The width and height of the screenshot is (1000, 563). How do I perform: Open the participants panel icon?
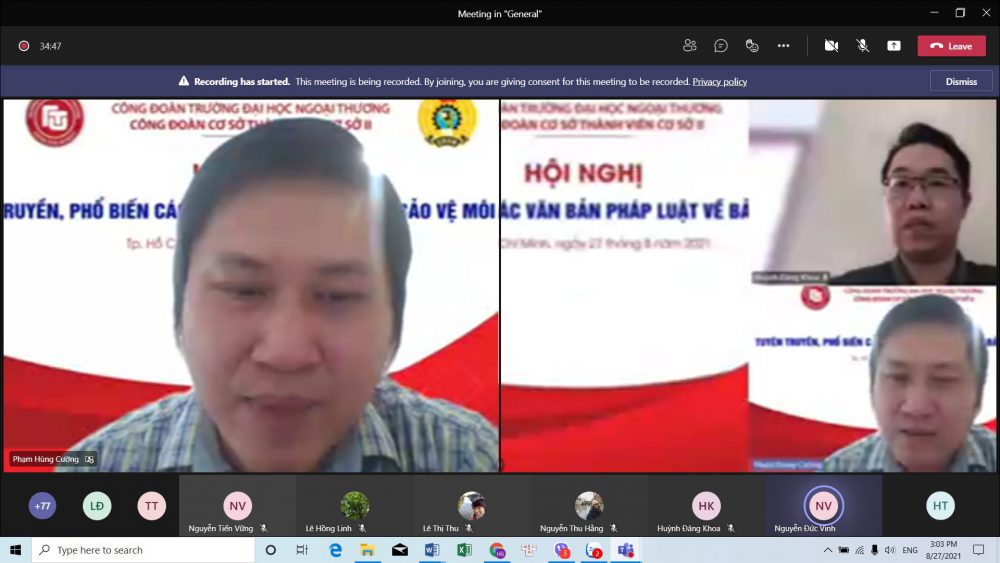click(x=689, y=45)
